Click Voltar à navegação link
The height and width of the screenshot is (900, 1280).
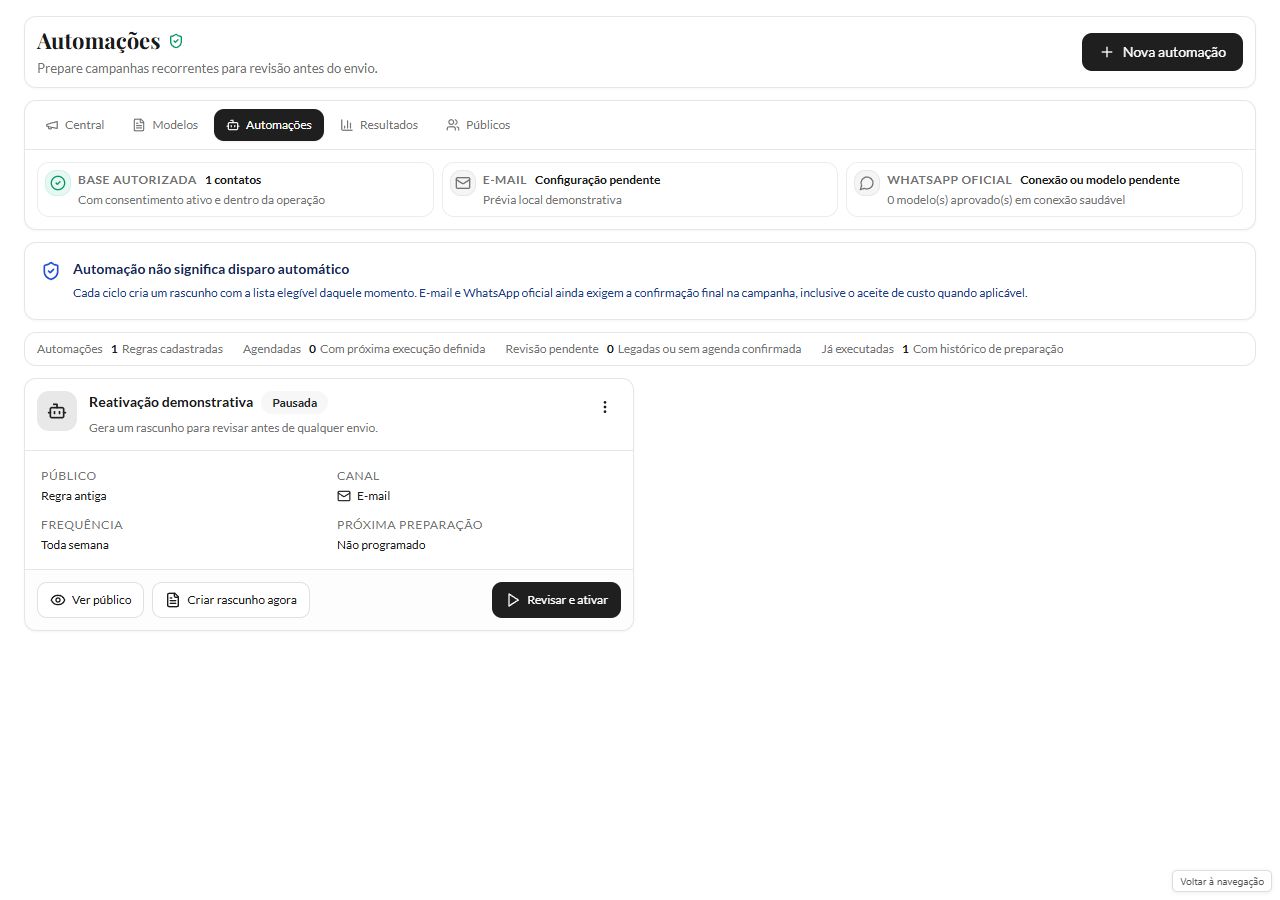click(x=1222, y=881)
